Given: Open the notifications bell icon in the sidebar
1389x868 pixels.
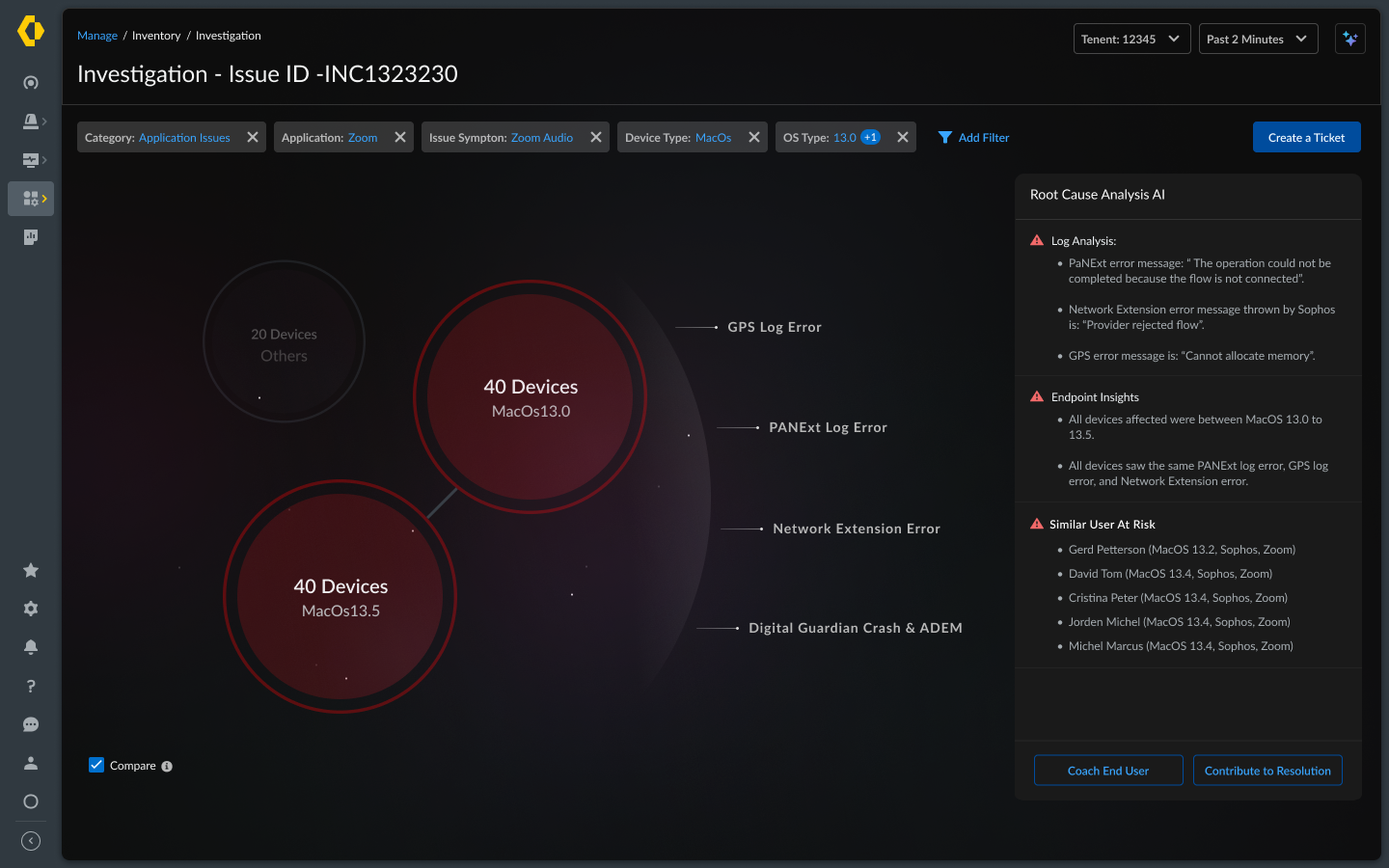Looking at the screenshot, I should click(x=31, y=647).
